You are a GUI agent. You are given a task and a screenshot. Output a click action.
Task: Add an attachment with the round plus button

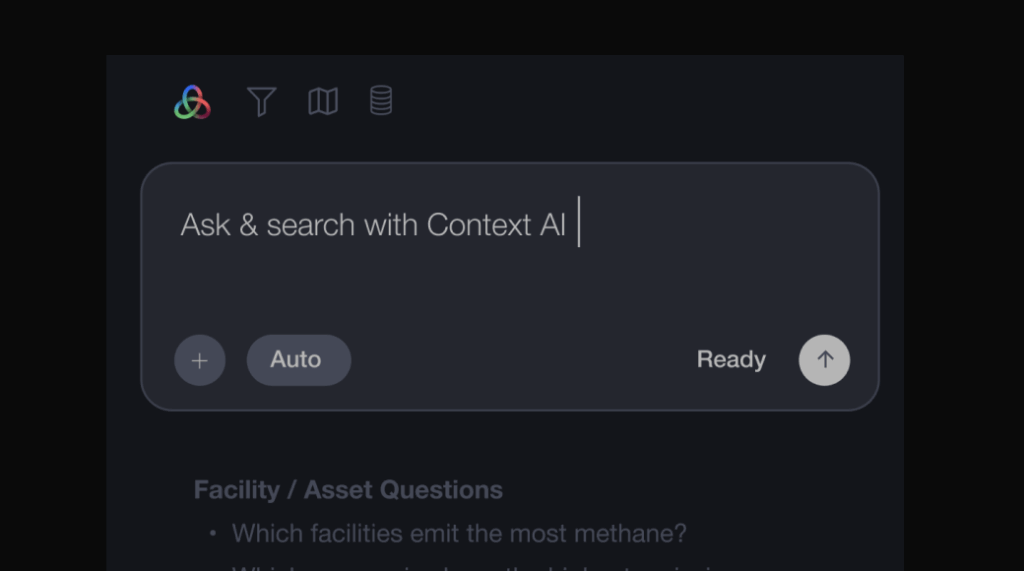pos(200,360)
